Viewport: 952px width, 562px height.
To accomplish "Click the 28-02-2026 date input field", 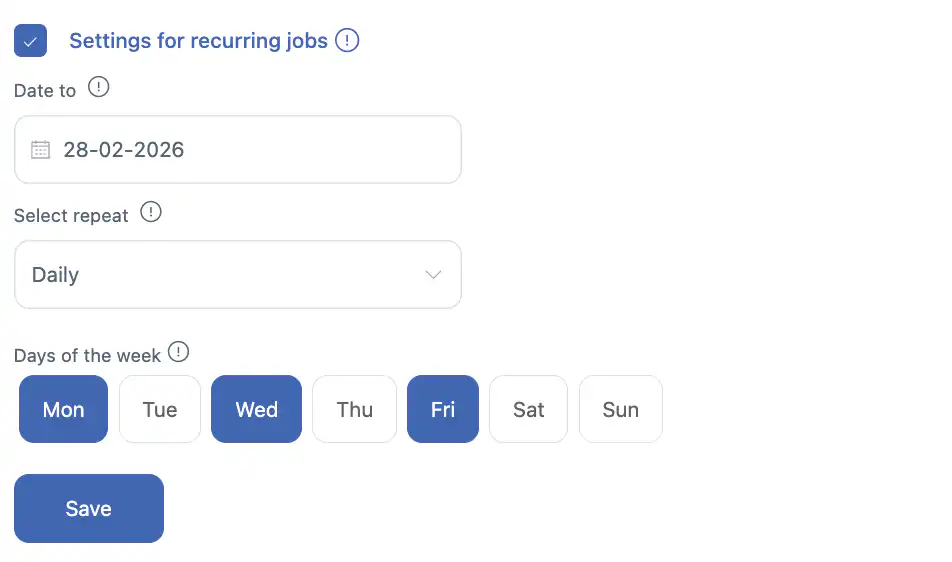I will [x=250, y=150].
